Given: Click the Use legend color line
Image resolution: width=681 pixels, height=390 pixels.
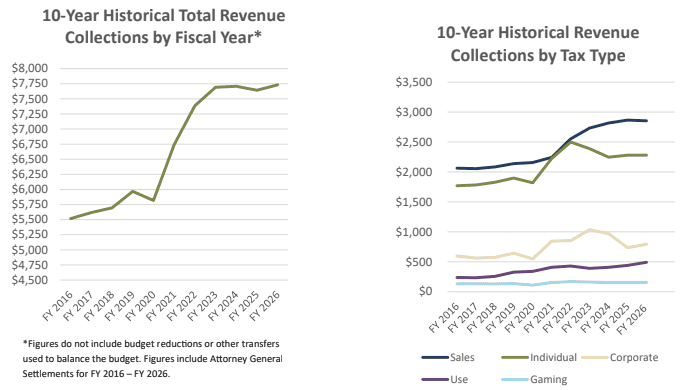Looking at the screenshot, I should pyautogui.click(x=435, y=380).
